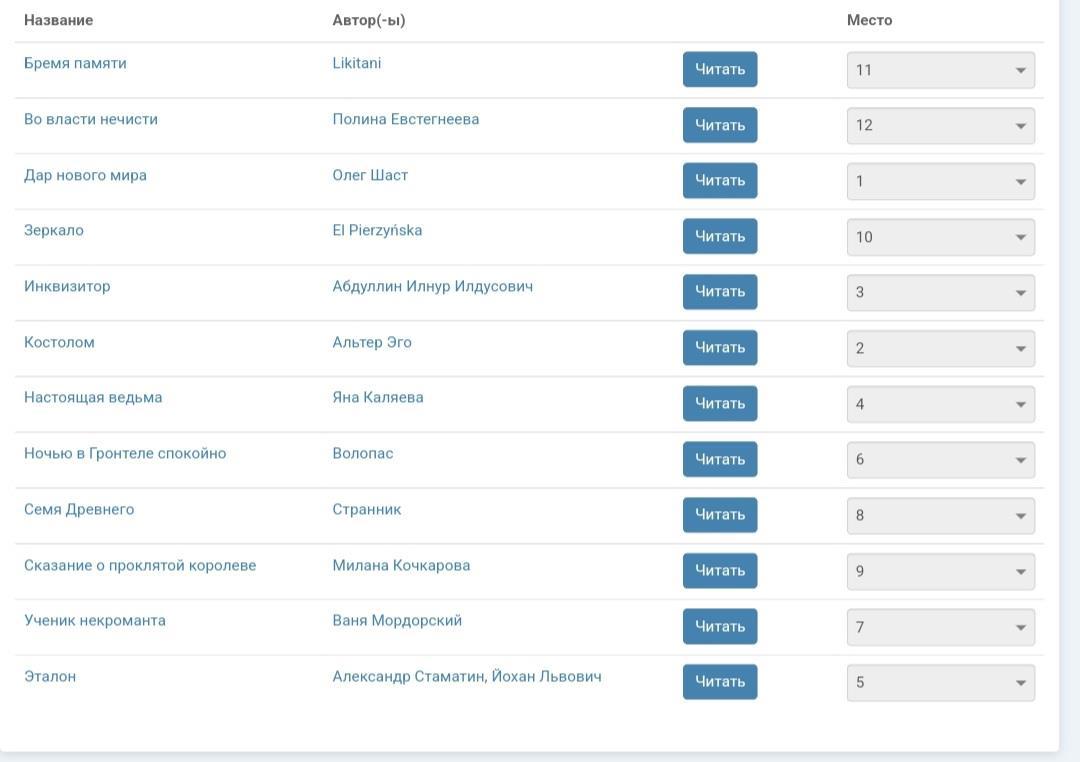Expand the place dropdown for Дар нового мира
1080x762 pixels.
[940, 181]
